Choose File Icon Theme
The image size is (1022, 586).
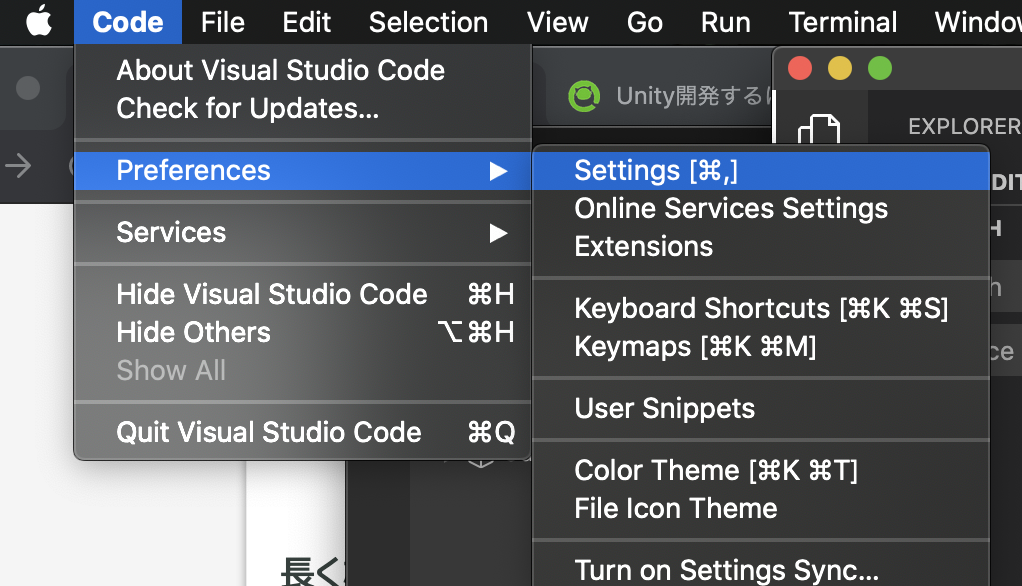(x=761, y=508)
